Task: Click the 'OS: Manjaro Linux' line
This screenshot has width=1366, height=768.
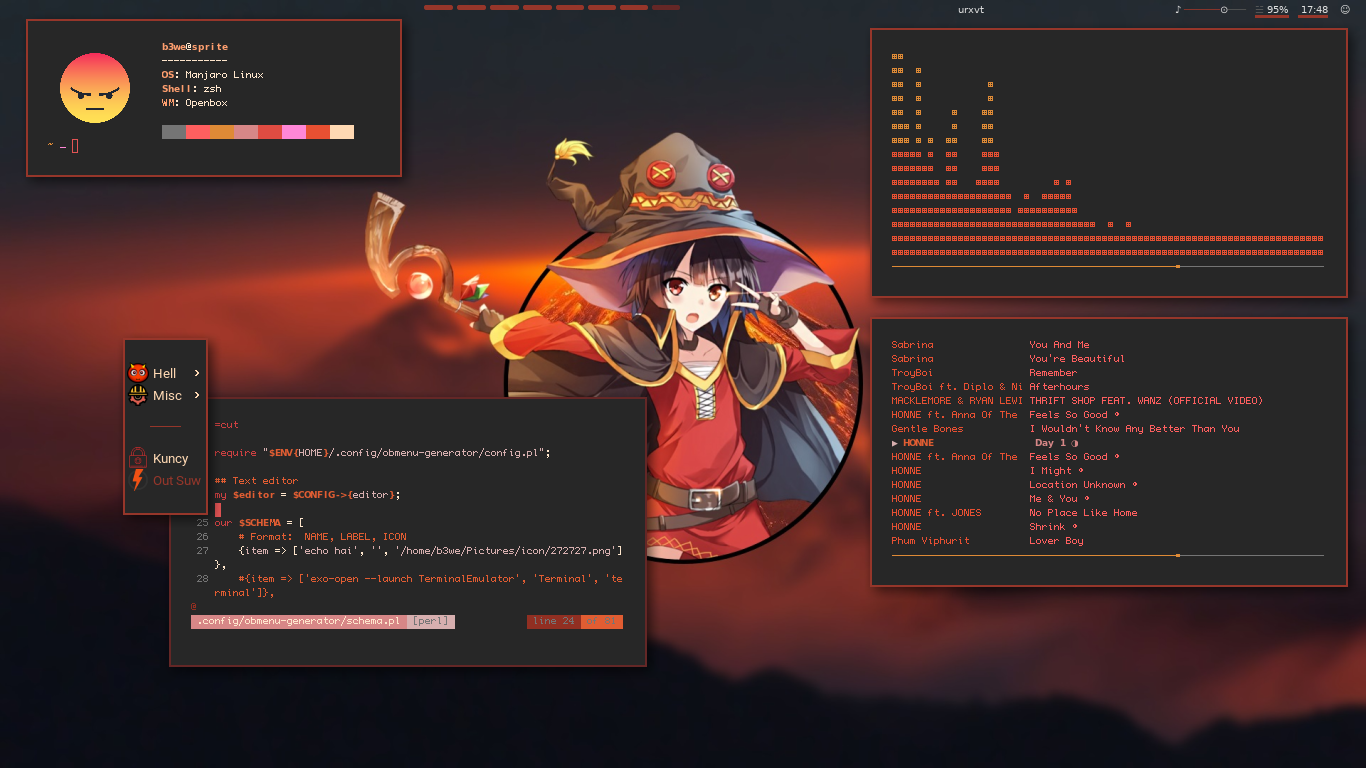Action: (213, 75)
